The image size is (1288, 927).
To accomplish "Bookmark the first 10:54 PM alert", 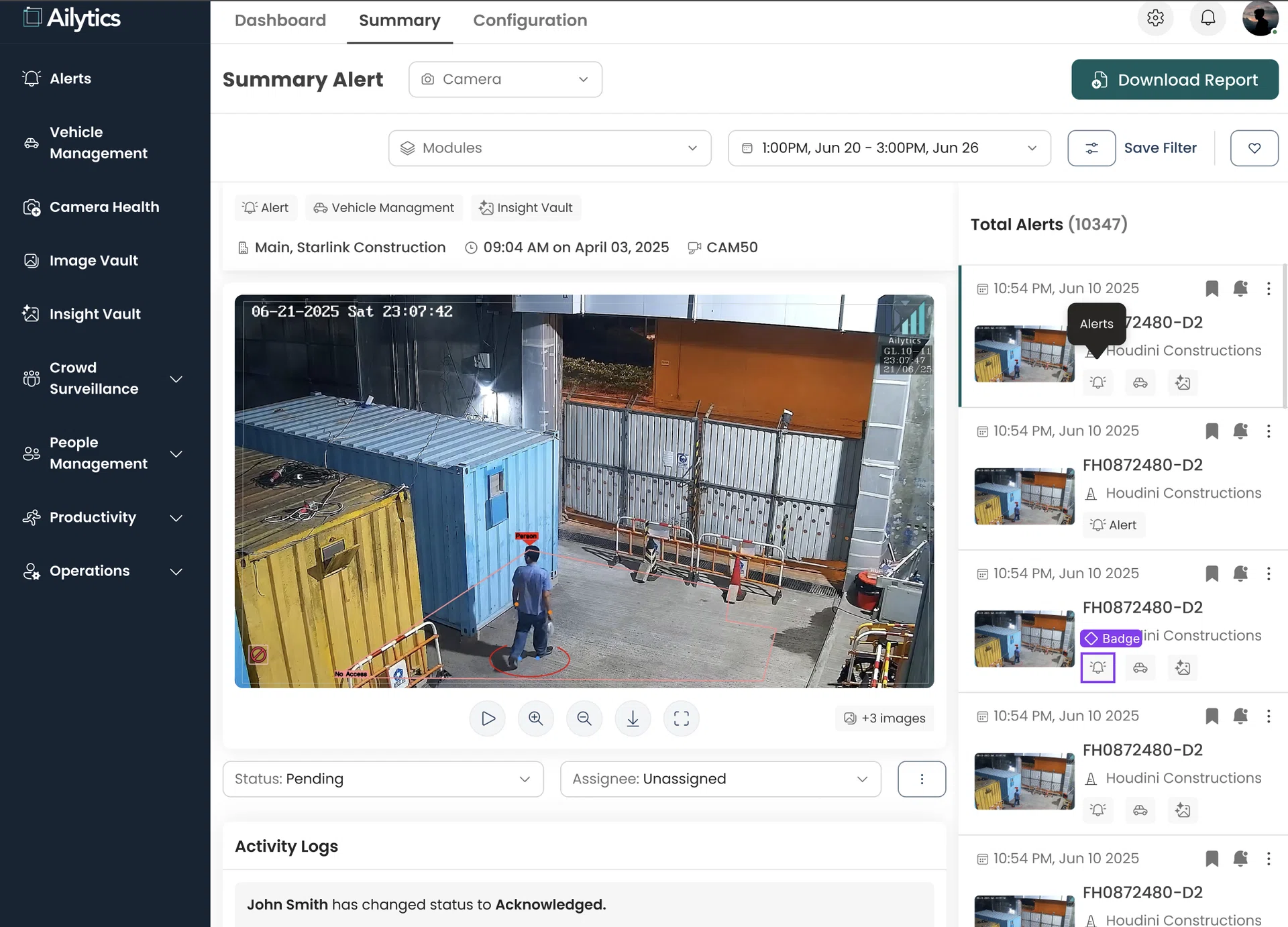I will [1212, 288].
